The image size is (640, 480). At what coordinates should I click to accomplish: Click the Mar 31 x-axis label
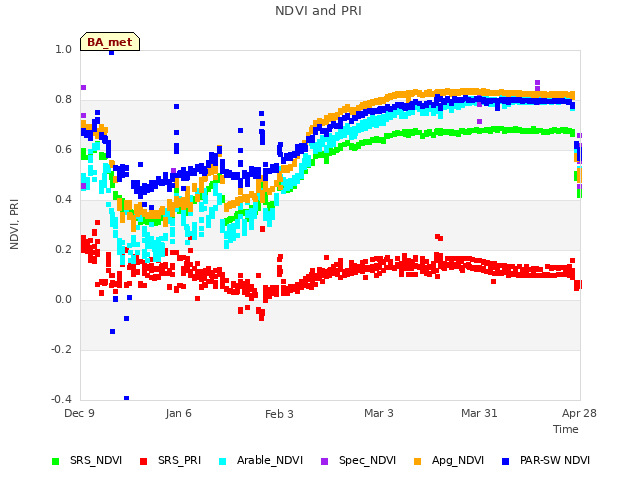[479, 413]
